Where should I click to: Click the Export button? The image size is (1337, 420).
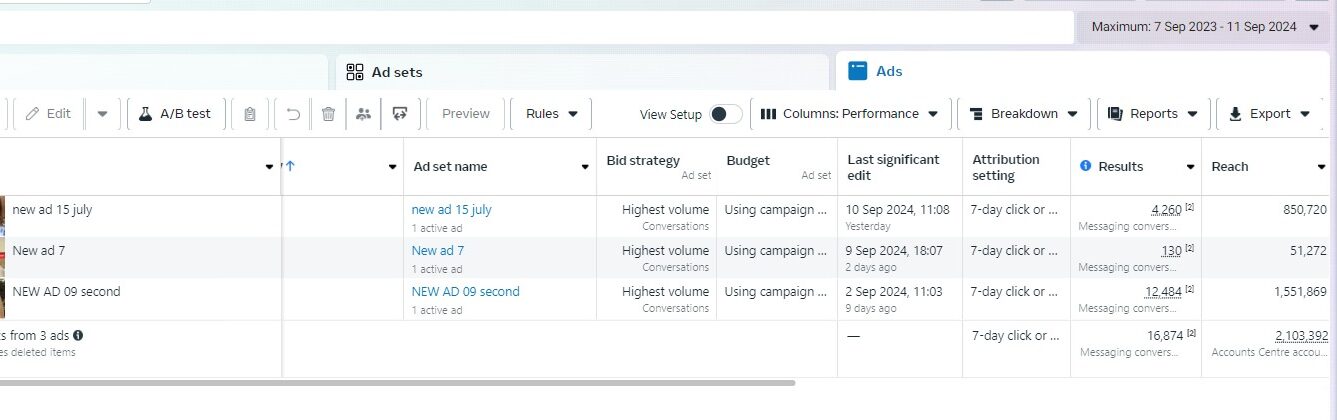coord(1268,114)
